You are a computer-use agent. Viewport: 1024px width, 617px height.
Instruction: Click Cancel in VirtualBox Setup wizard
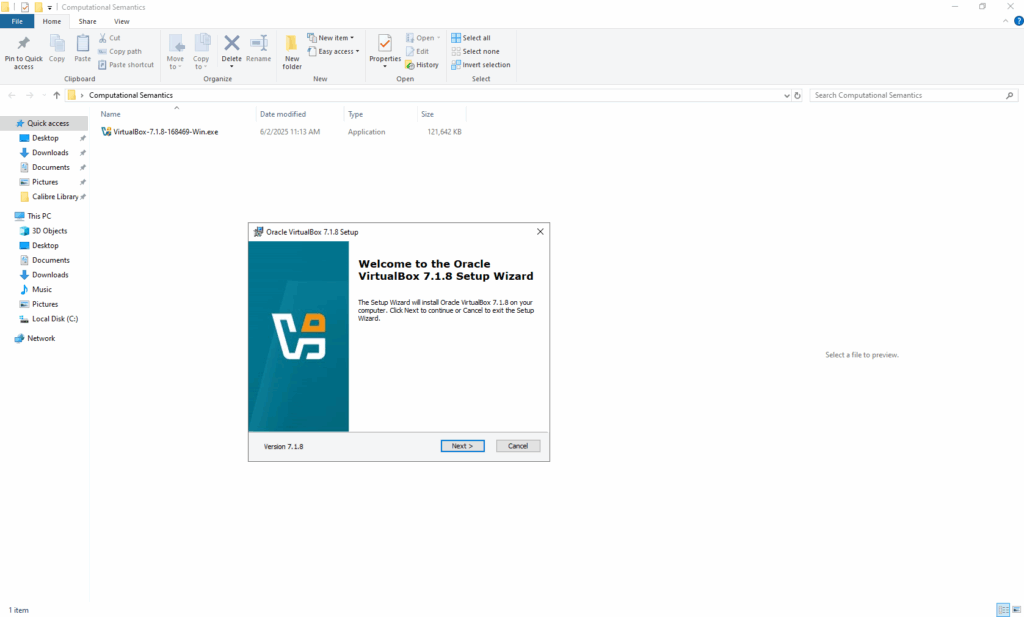coord(518,446)
